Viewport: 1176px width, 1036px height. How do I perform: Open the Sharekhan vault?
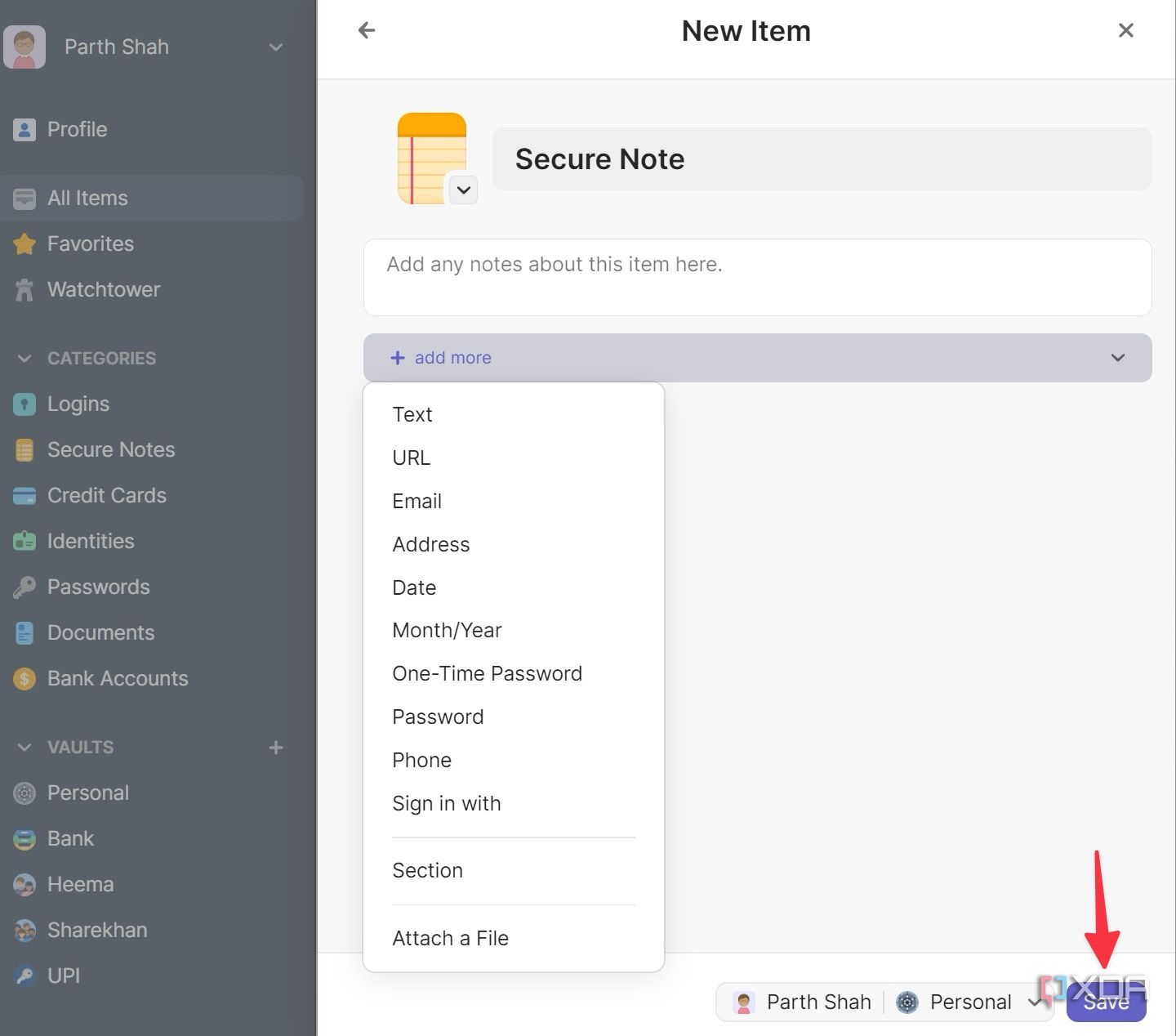97,930
